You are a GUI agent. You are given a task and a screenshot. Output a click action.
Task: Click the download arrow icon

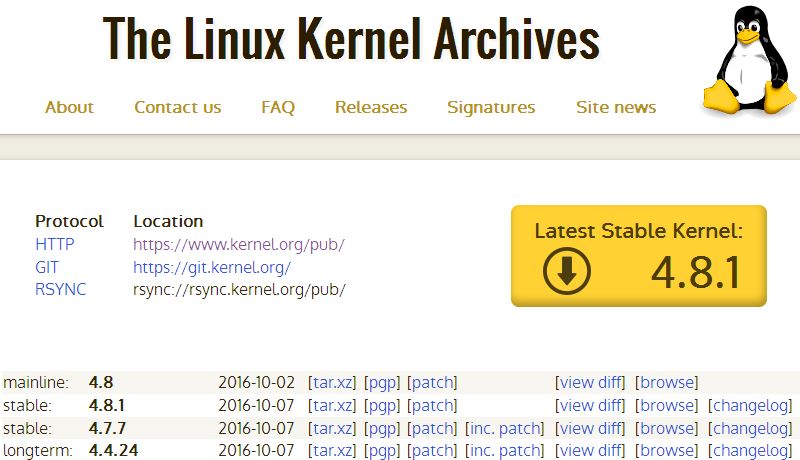[567, 270]
